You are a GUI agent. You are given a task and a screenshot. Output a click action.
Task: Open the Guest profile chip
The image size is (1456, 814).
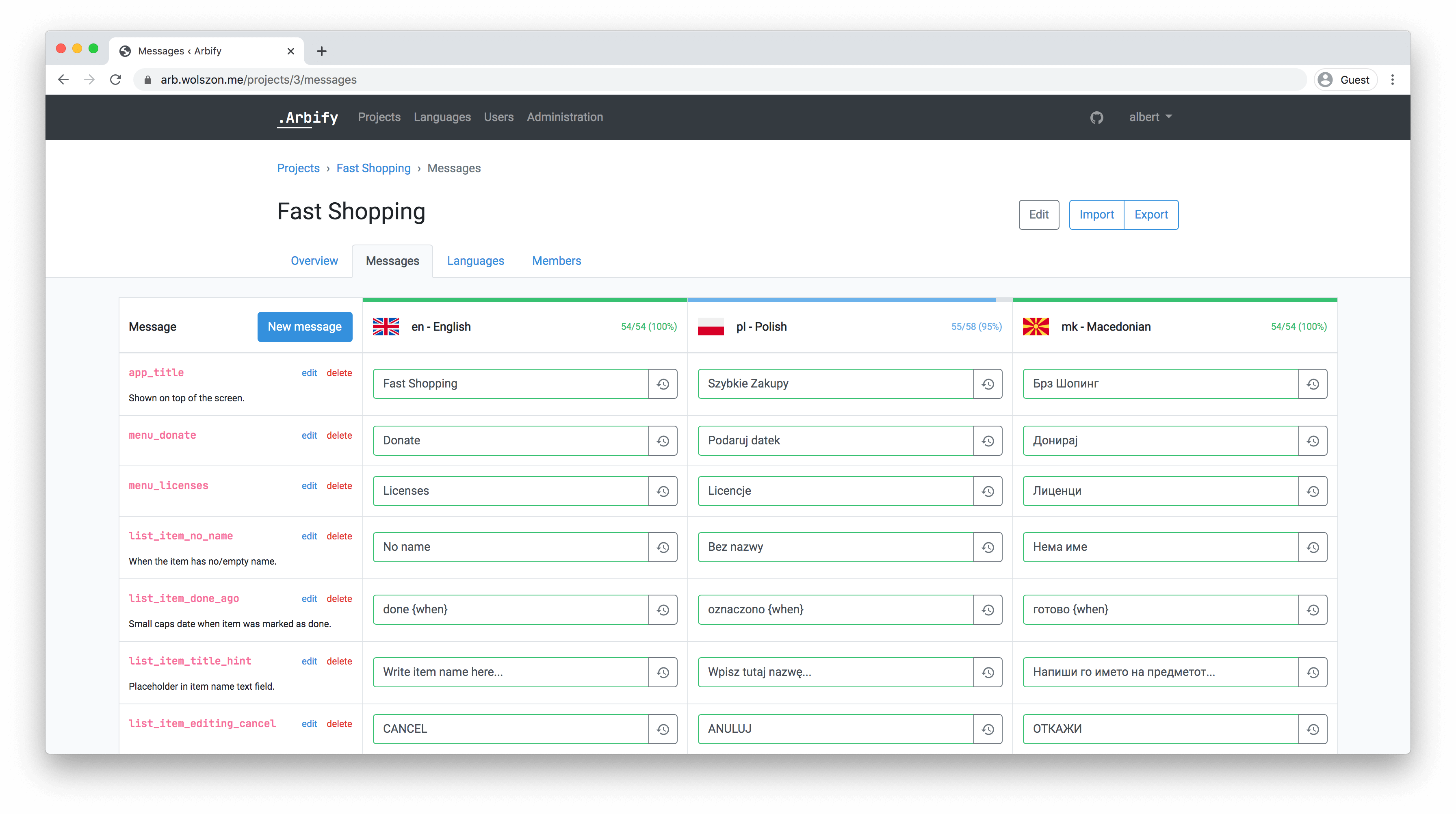pyautogui.click(x=1346, y=80)
